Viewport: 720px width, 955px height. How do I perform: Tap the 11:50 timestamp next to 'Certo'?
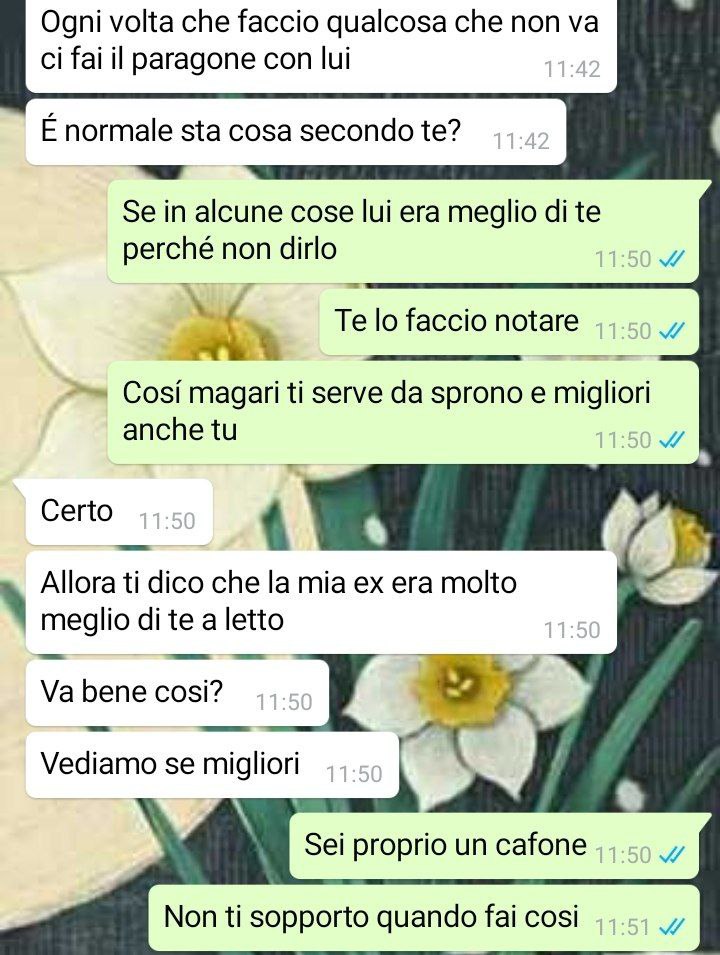pyautogui.click(x=167, y=521)
